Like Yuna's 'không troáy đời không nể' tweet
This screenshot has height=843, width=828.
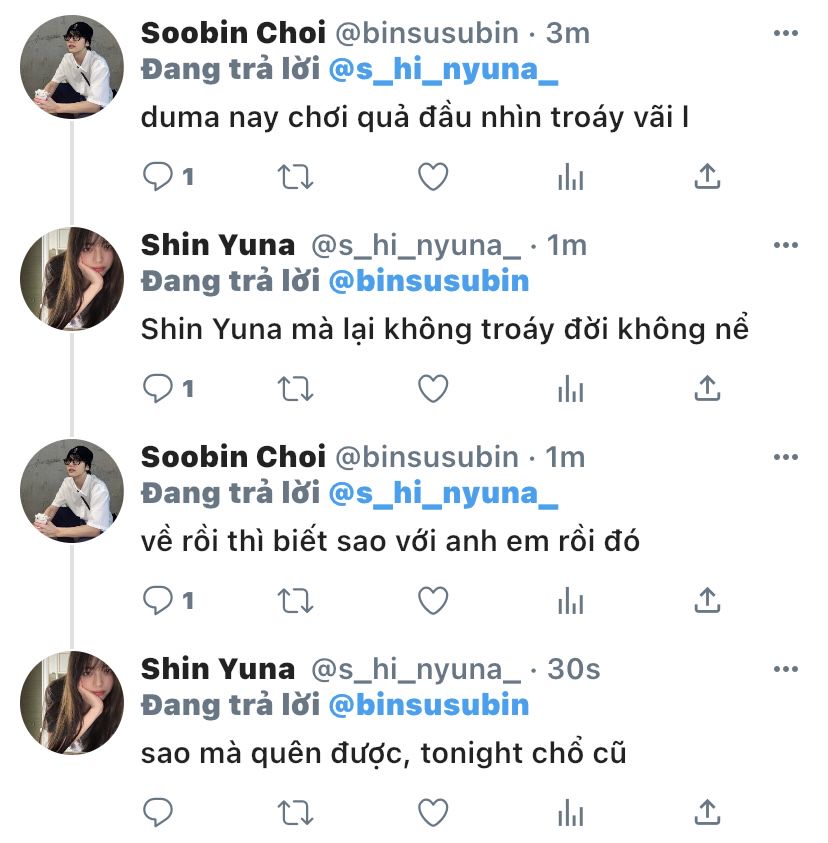coord(432,389)
